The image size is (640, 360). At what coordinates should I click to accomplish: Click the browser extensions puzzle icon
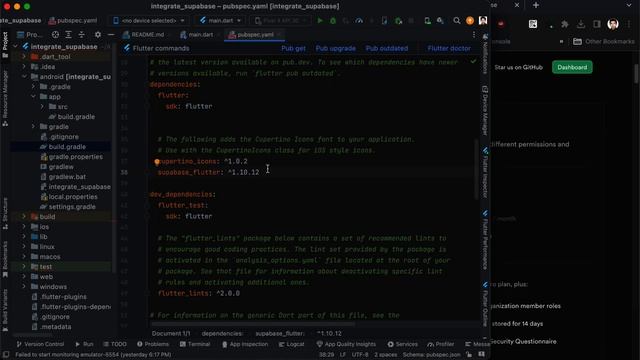(565, 24)
